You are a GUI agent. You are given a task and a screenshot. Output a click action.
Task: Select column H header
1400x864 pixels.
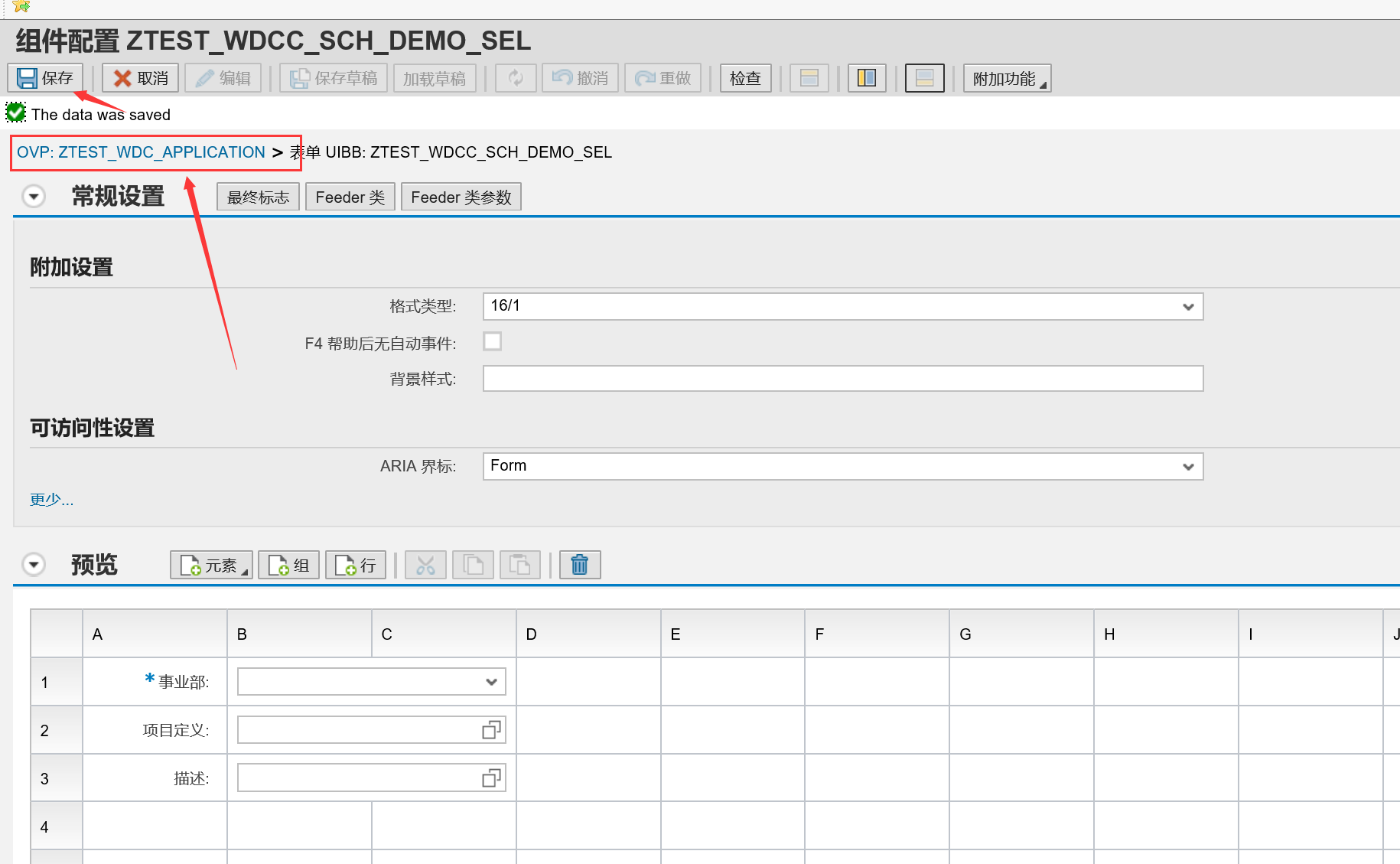click(1166, 634)
